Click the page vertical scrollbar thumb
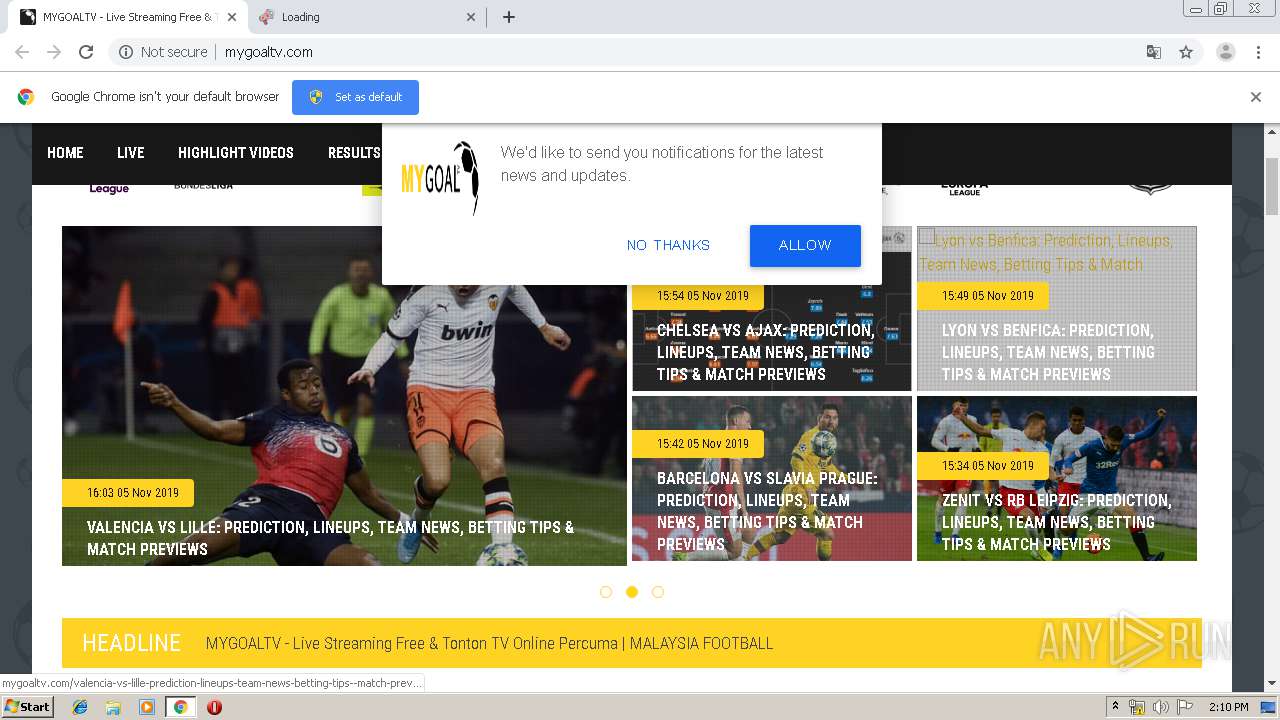Image resolution: width=1280 pixels, height=720 pixels. [1272, 185]
